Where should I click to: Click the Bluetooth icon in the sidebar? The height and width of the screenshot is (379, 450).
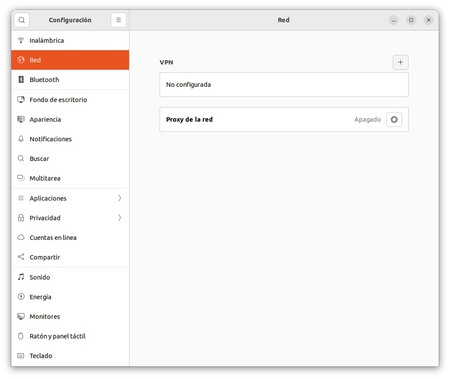coord(21,80)
